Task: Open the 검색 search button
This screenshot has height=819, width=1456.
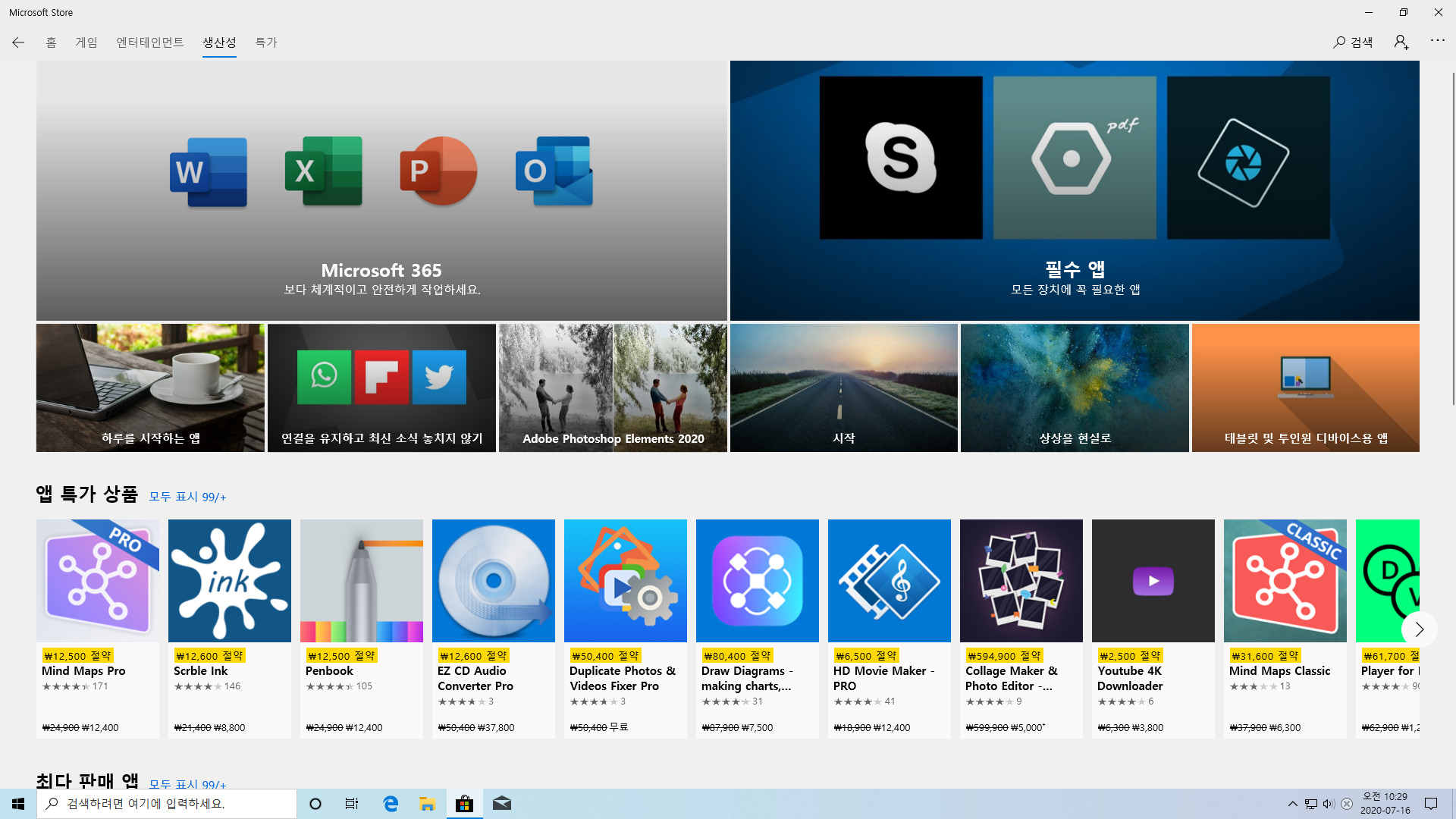Action: tap(1353, 42)
